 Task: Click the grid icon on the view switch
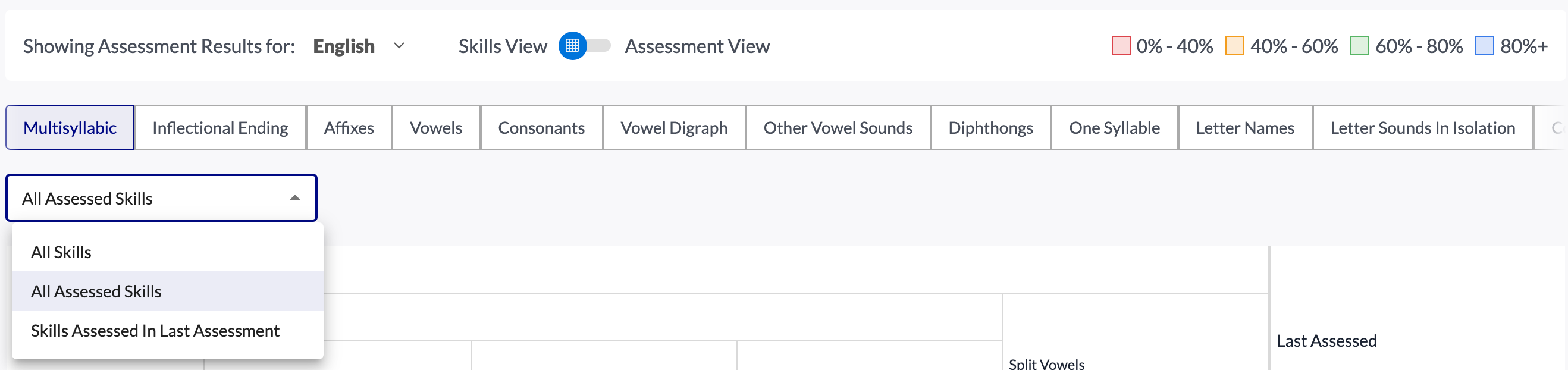(572, 46)
